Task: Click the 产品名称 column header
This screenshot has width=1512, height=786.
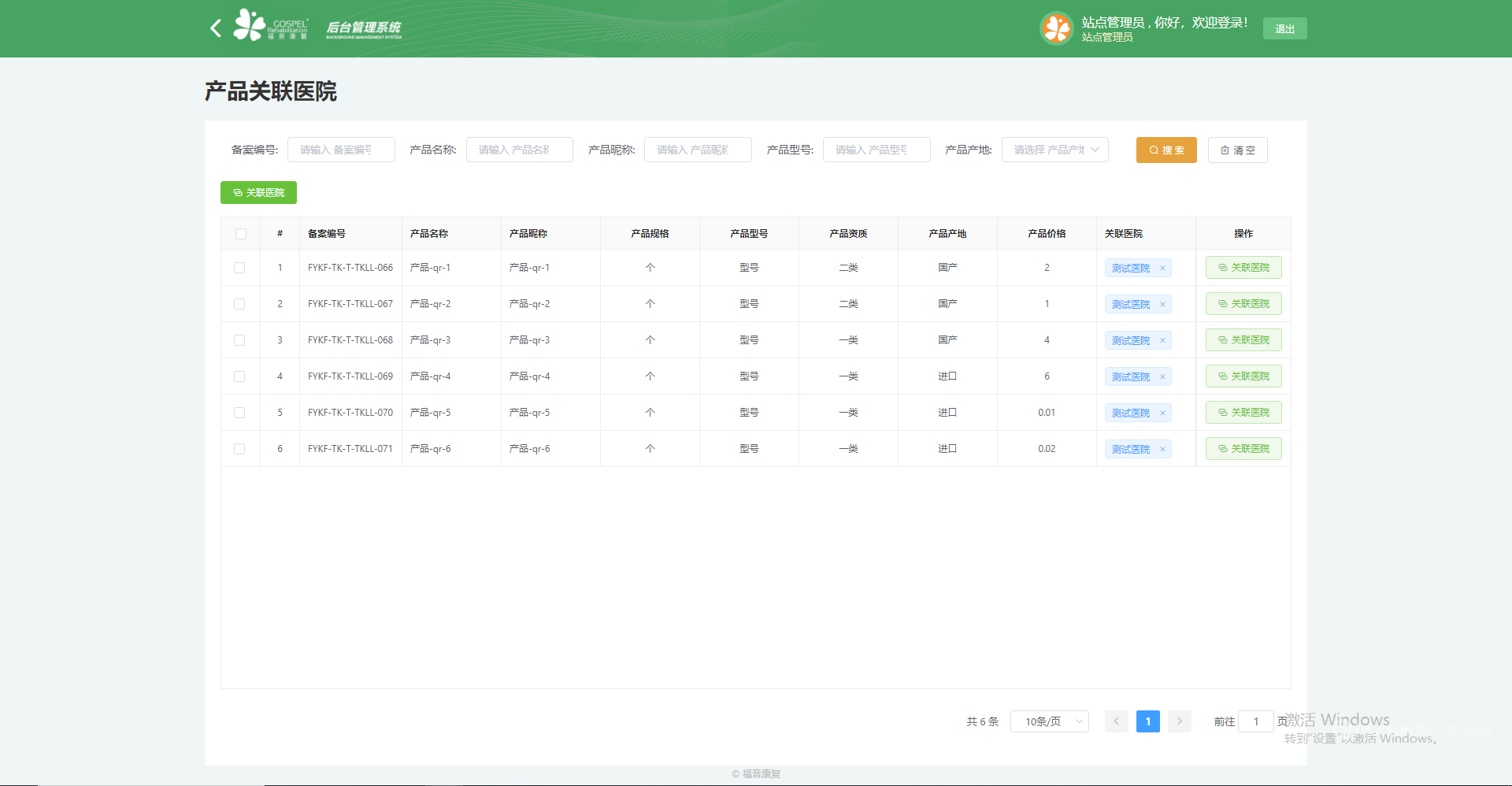Action: tap(429, 234)
